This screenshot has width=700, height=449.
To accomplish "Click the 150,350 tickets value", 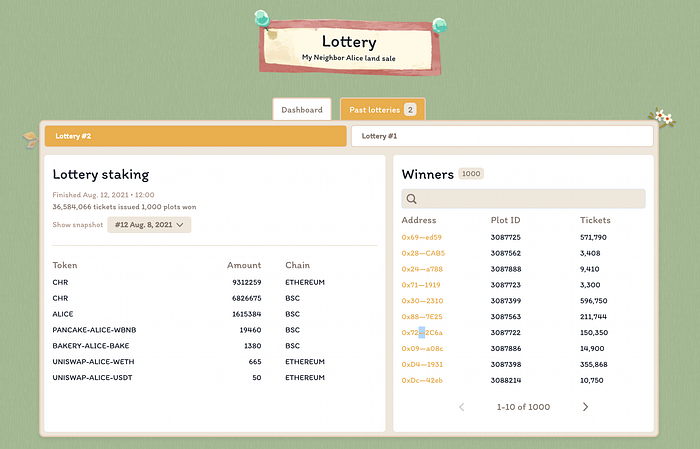I will click(594, 333).
